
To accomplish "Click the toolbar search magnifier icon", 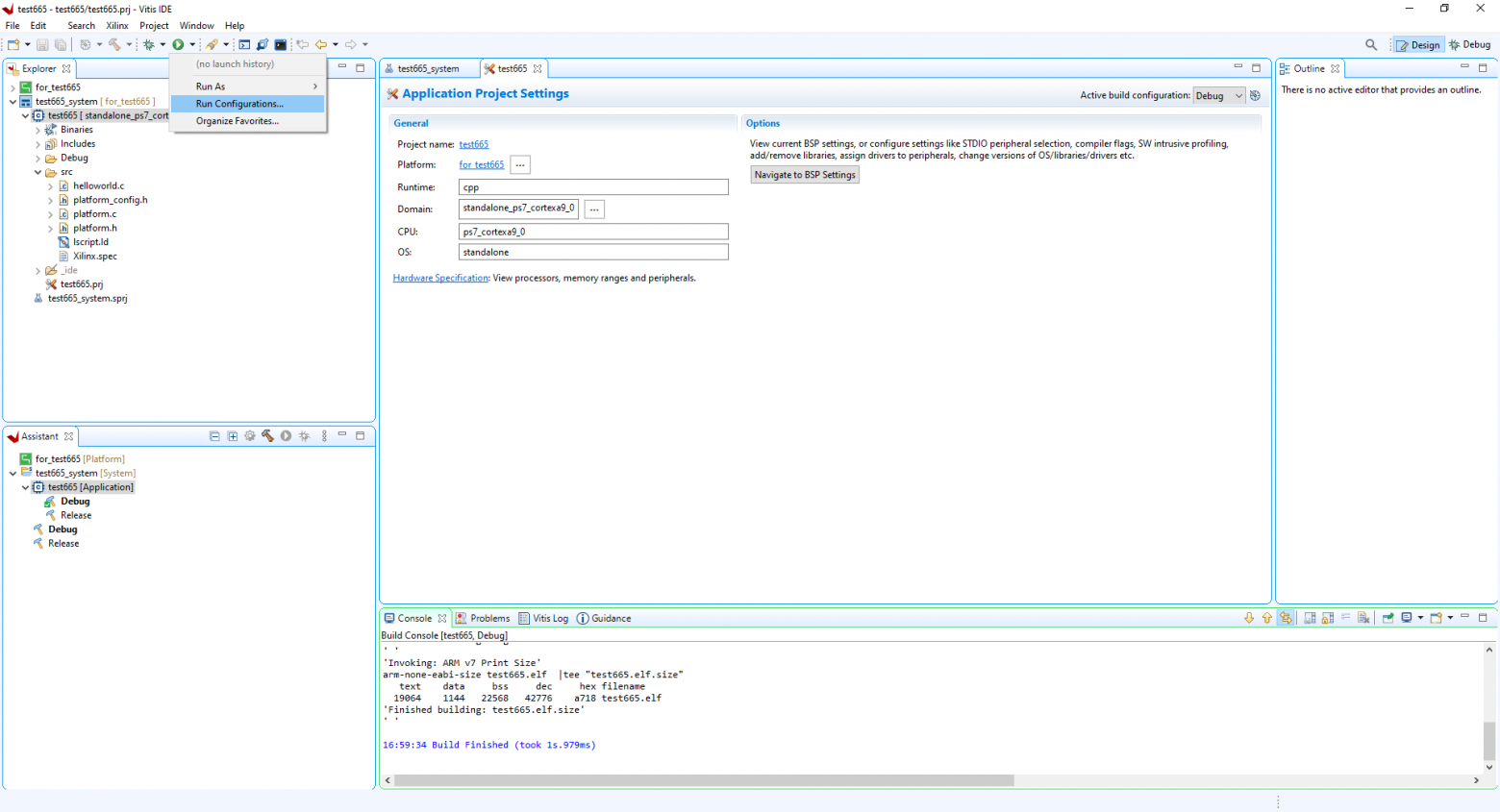I will (1371, 44).
